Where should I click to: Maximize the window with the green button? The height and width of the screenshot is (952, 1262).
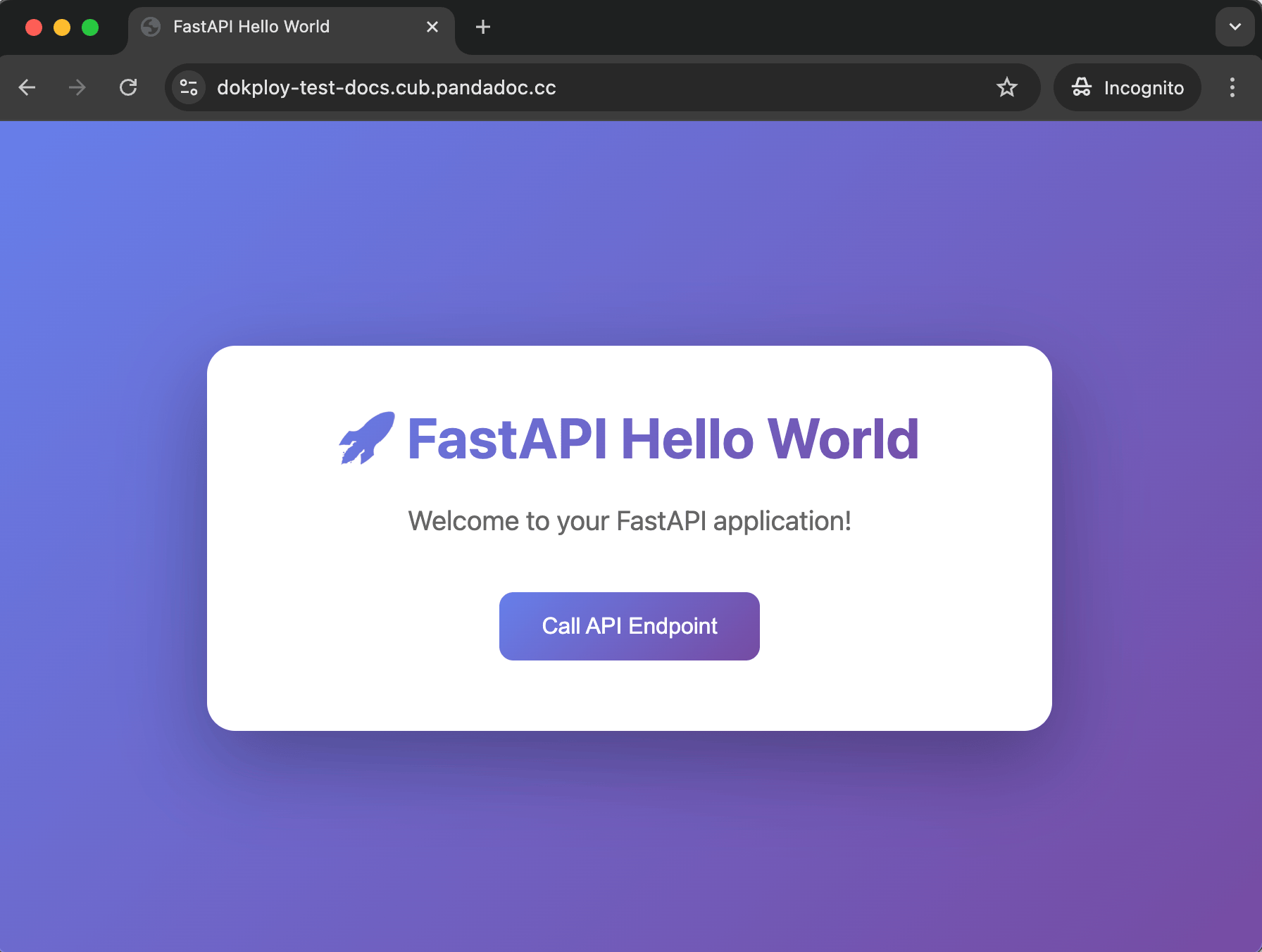point(90,27)
